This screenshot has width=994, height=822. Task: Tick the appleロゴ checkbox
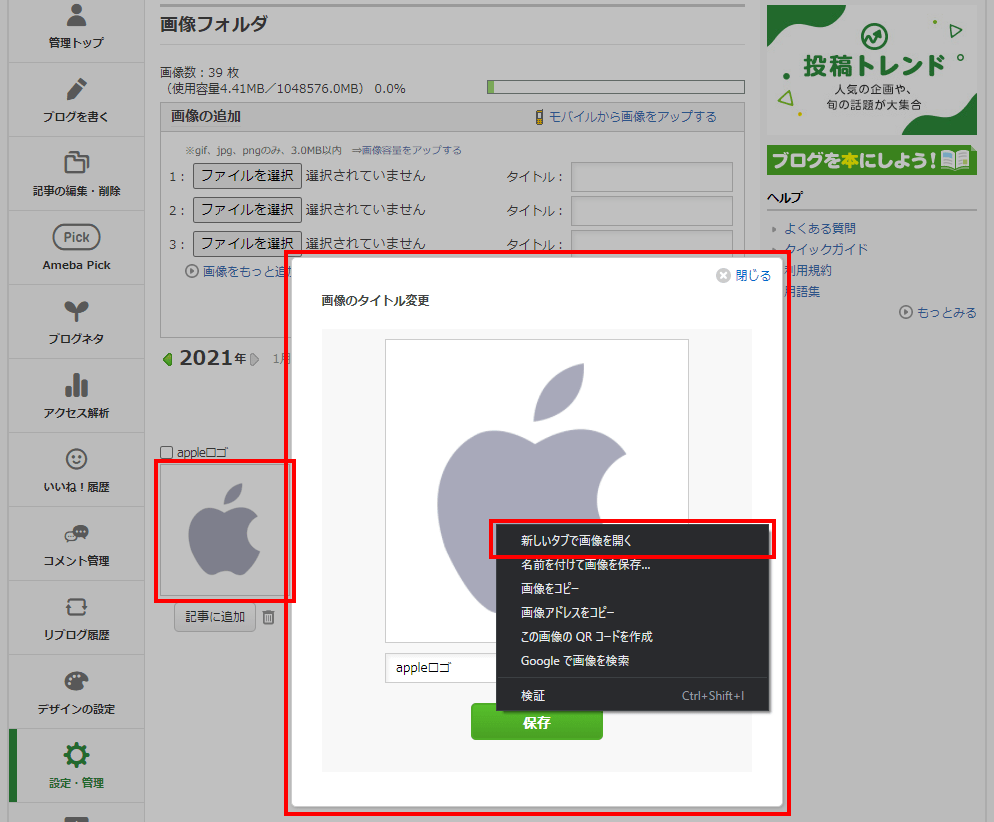pos(167,453)
